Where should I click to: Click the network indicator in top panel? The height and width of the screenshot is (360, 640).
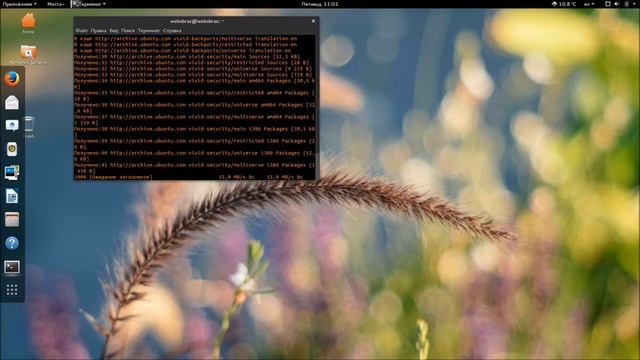pos(607,4)
